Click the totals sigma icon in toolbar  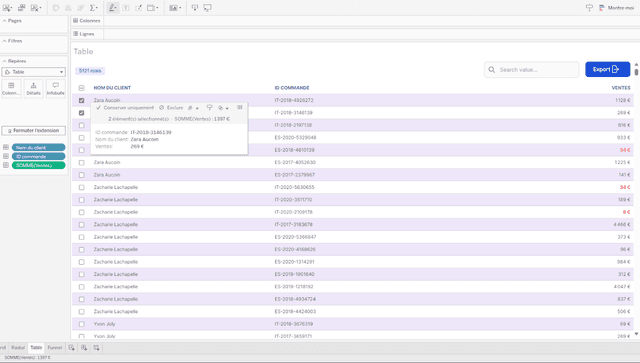pyautogui.click(x=93, y=8)
